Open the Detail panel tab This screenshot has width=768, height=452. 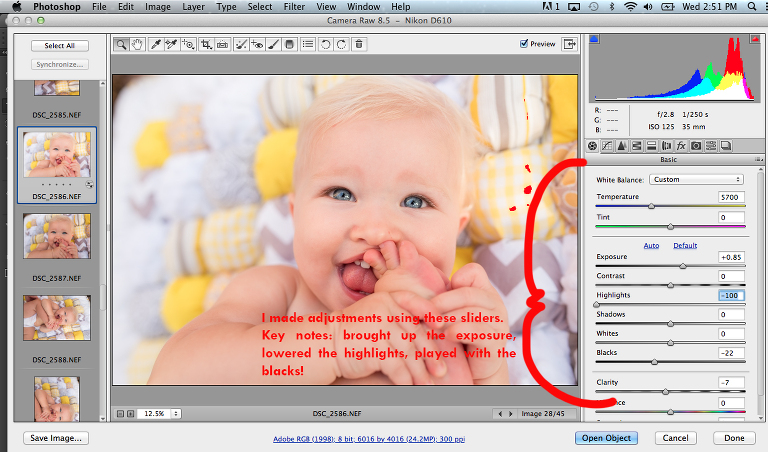coord(622,145)
